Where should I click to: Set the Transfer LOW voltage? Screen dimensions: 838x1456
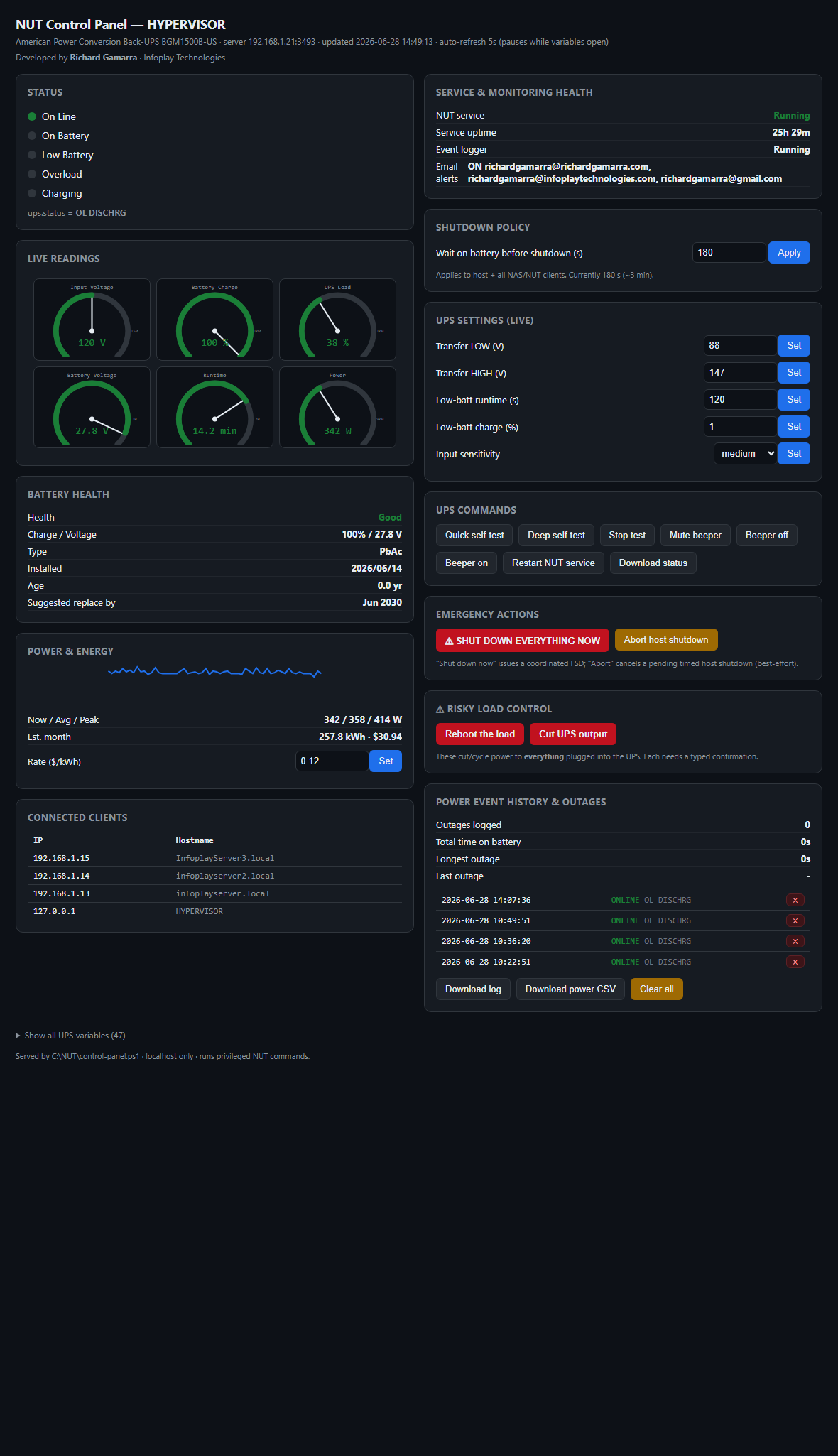(x=794, y=346)
